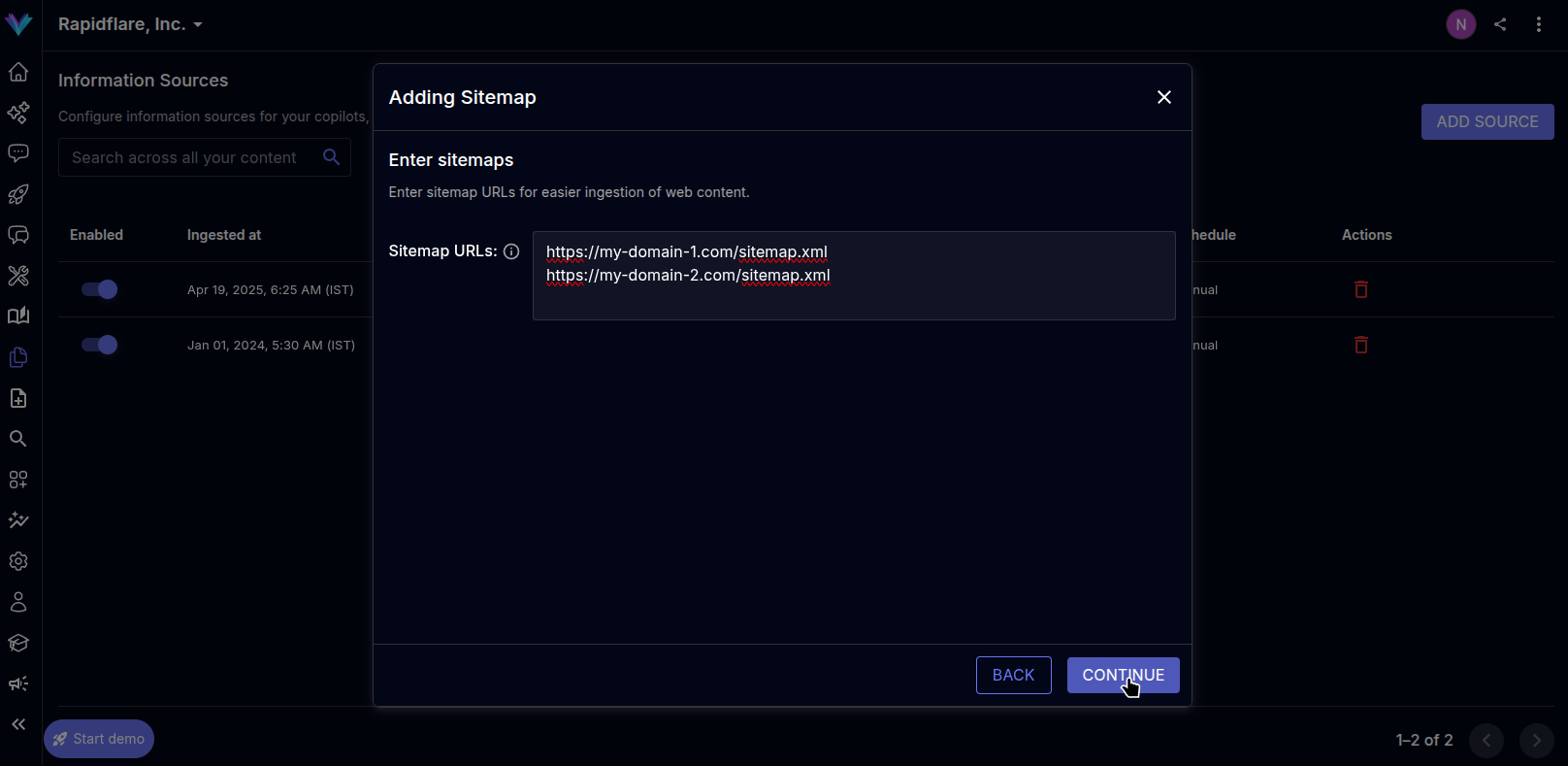Toggle the enabled switch for Apr 19 source
The height and width of the screenshot is (766, 1568).
coord(100,289)
